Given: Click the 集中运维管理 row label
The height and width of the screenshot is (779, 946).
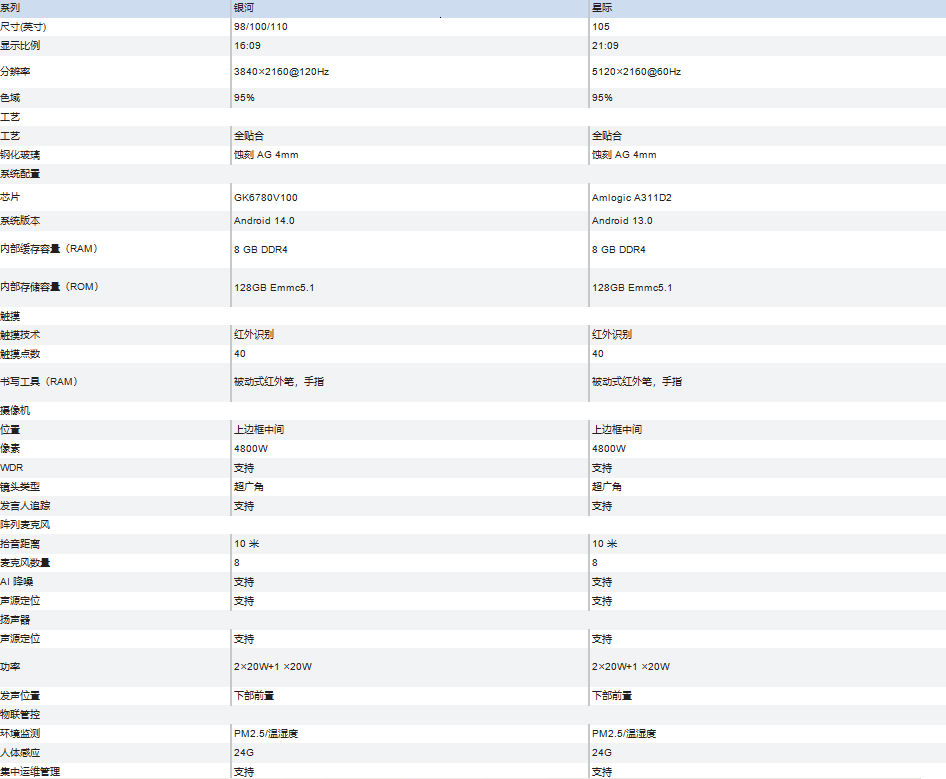Looking at the screenshot, I should coord(30,771).
